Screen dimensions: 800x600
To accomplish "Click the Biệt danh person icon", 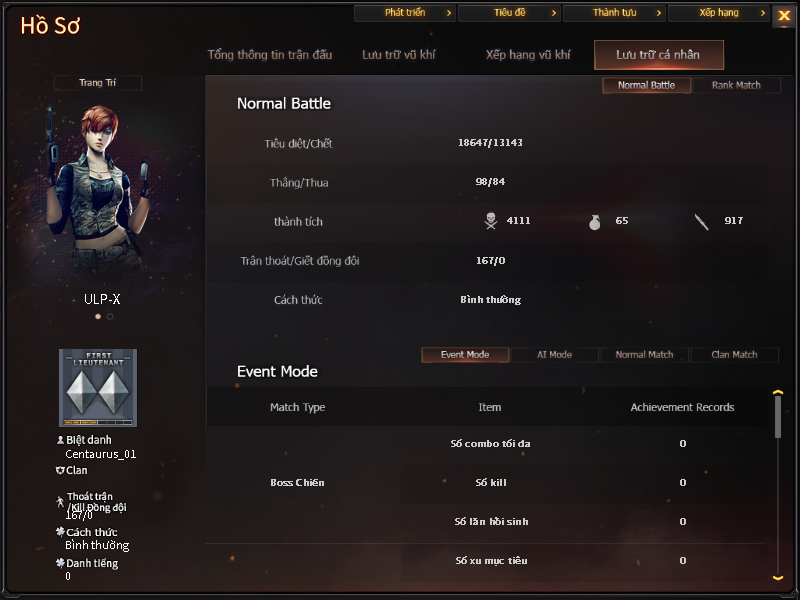I will (60, 439).
